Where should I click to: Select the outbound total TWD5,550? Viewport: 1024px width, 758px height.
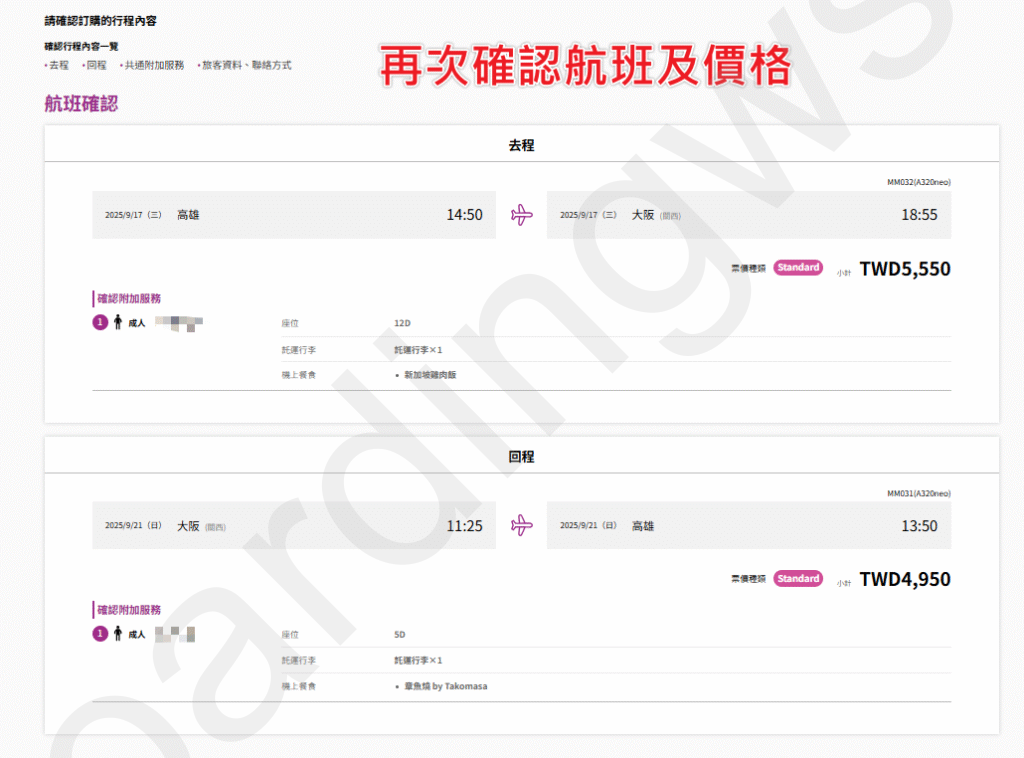tap(905, 269)
